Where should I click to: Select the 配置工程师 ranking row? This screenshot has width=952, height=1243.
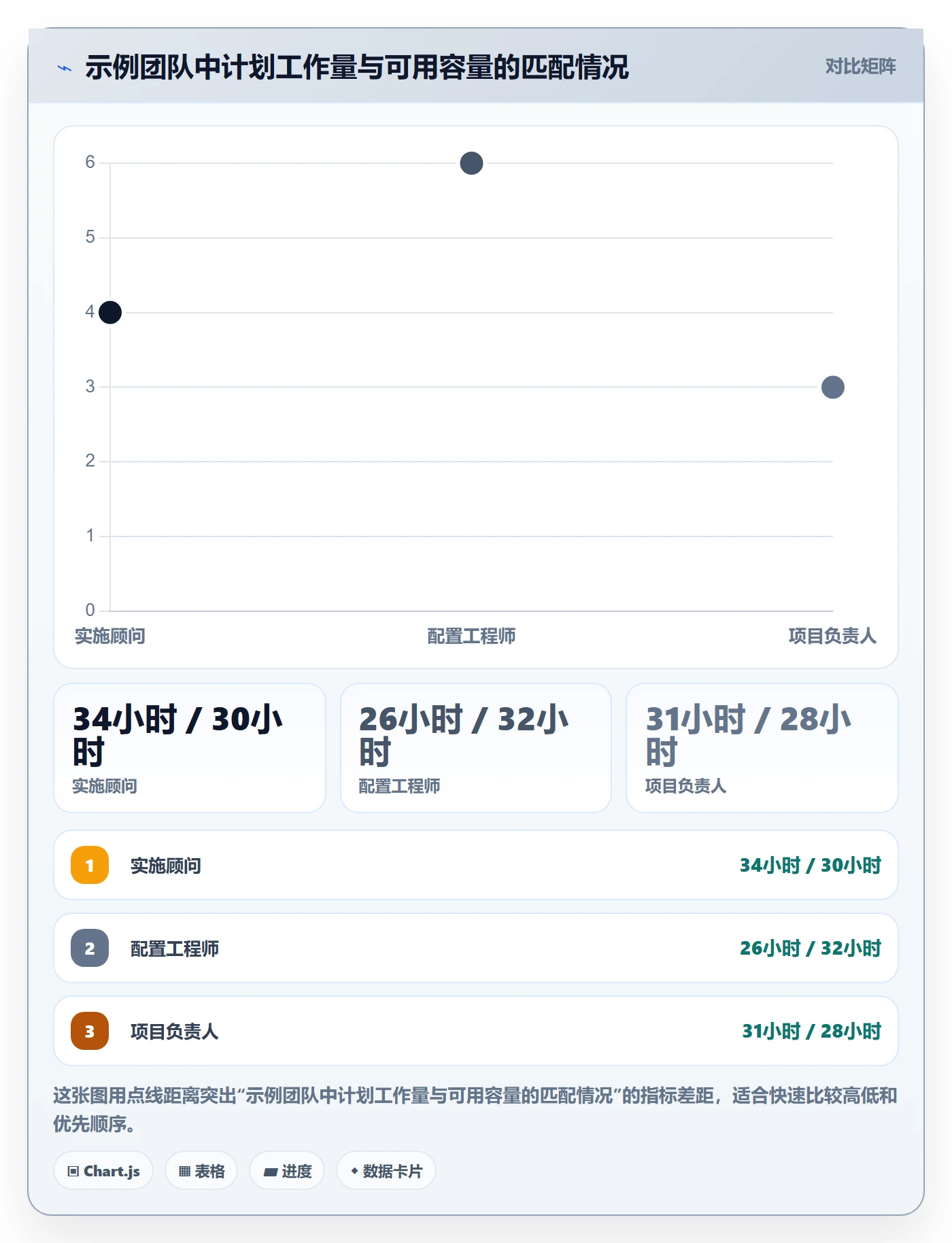click(476, 948)
